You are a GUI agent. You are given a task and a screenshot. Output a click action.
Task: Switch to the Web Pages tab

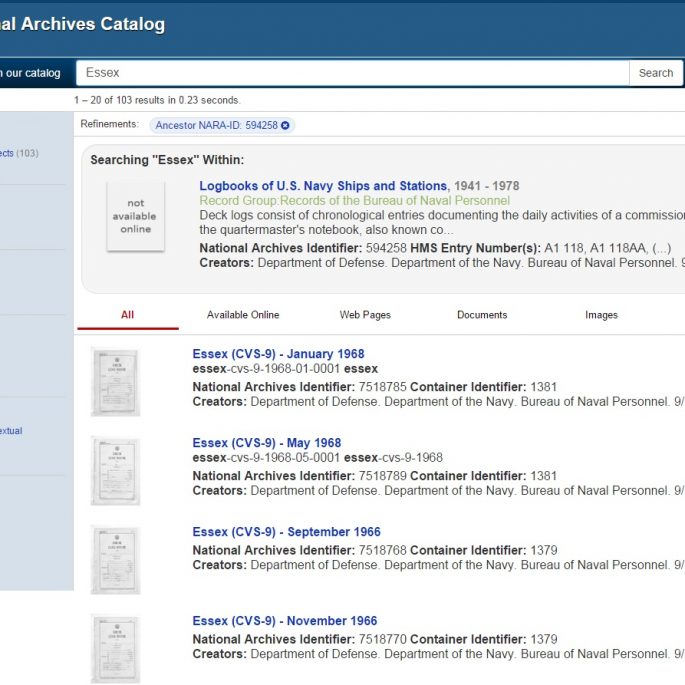click(x=365, y=315)
